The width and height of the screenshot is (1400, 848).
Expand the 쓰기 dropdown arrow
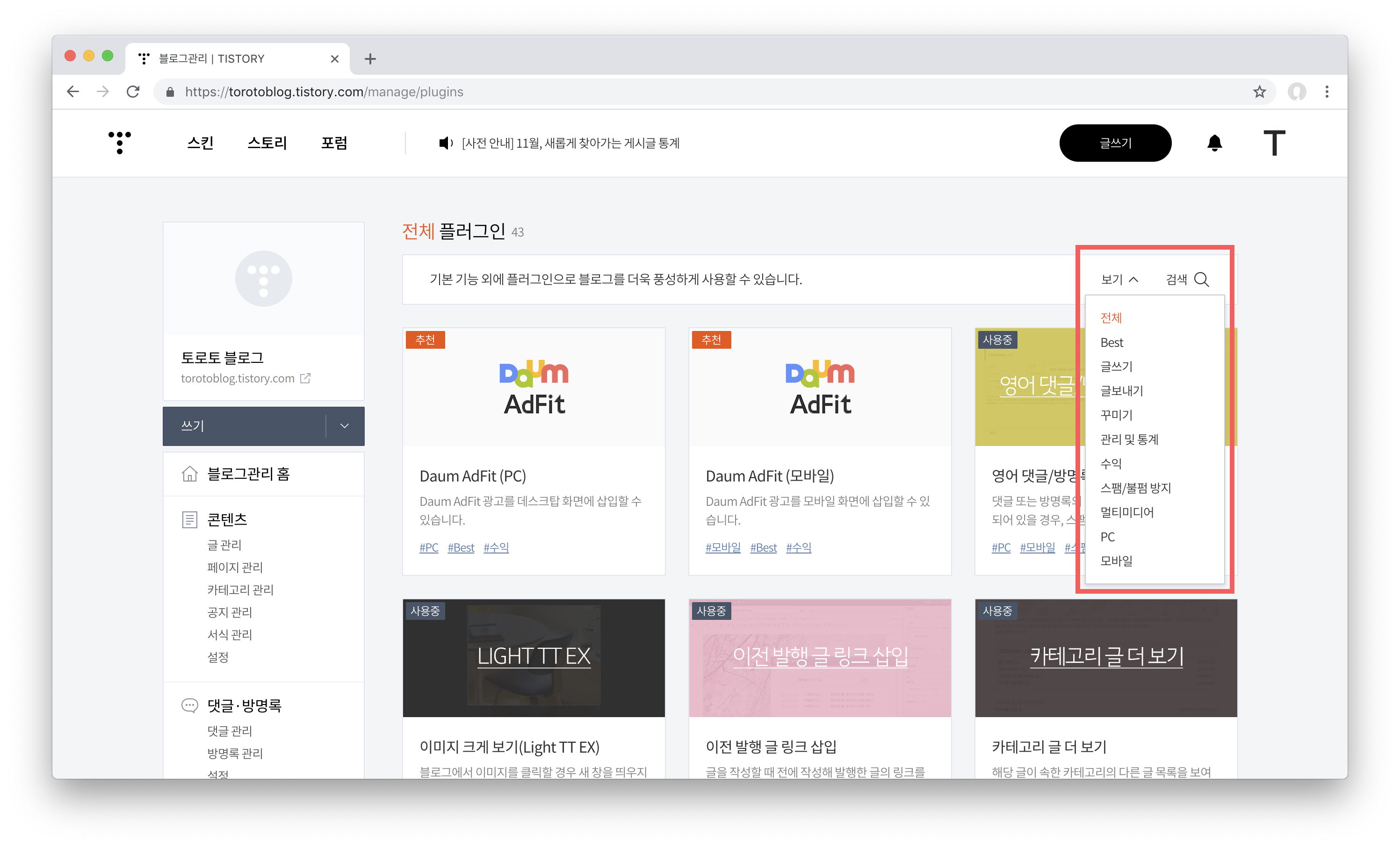click(344, 426)
